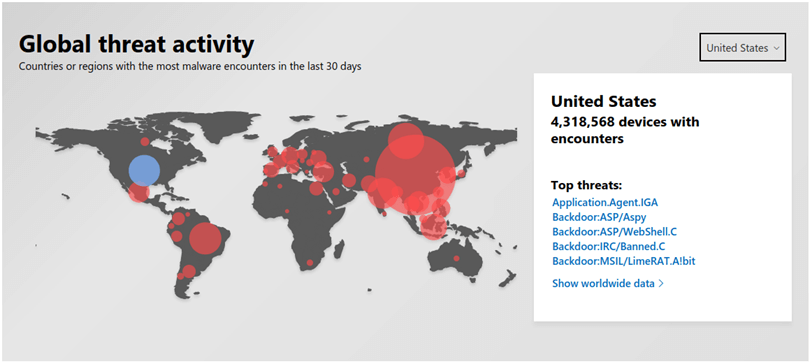This screenshot has height=364, width=812.
Task: Open the Backdoor:MSIL/LimeRAT.A!bit threat link
Action: tap(624, 261)
